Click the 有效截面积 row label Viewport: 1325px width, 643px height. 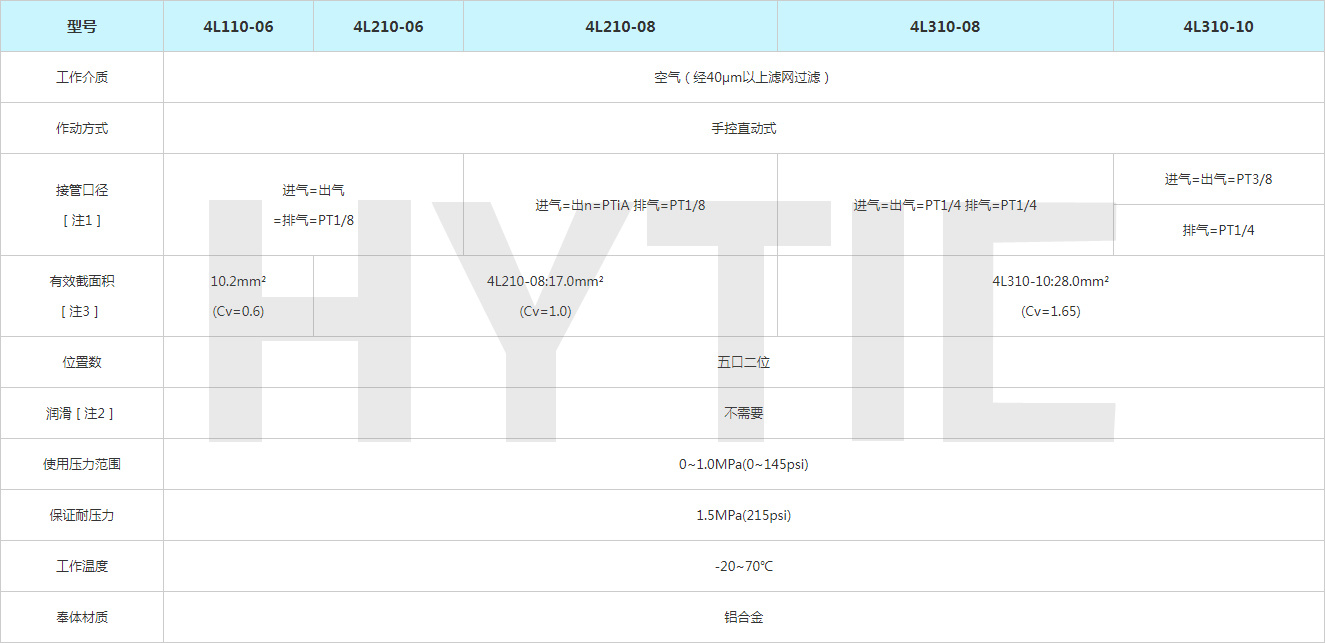(82, 281)
